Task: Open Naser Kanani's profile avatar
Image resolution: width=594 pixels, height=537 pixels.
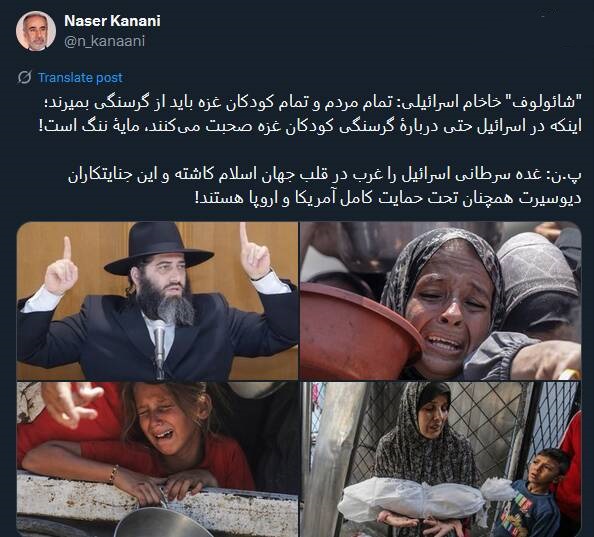Action: pyautogui.click(x=36, y=31)
